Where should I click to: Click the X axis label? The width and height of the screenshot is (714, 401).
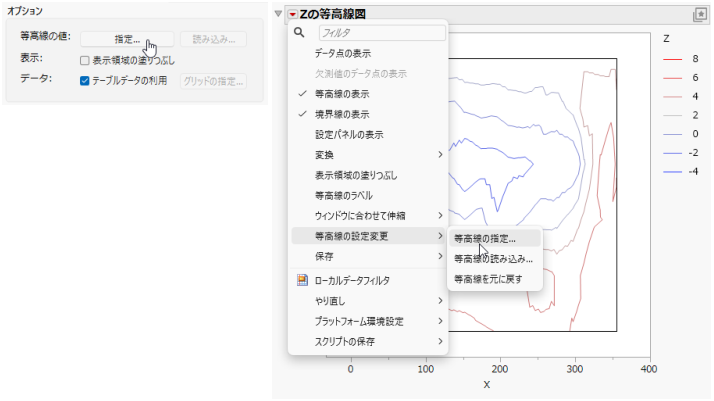tap(487, 385)
